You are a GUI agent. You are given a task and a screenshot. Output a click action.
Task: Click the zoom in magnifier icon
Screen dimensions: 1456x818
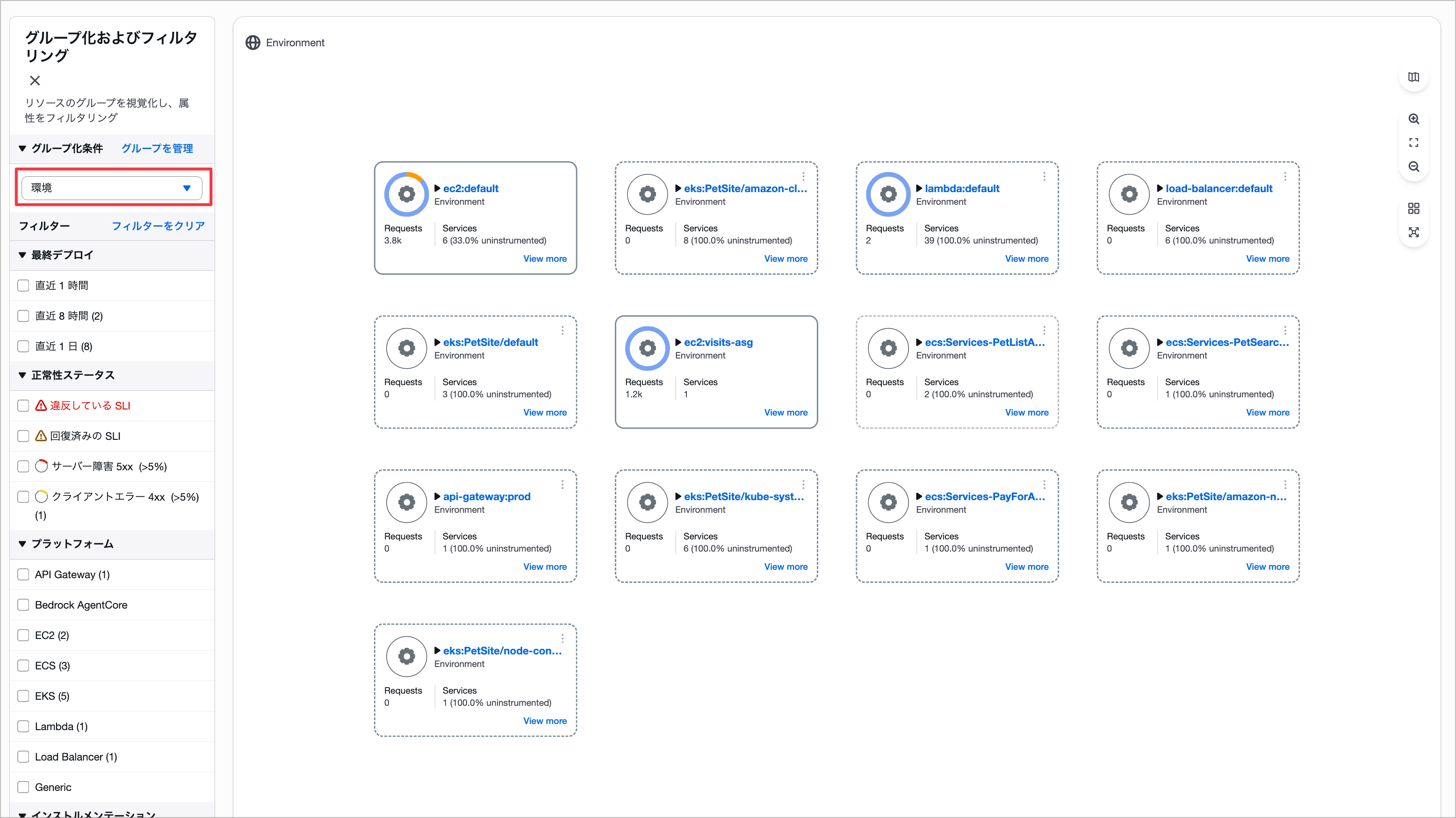[x=1413, y=119]
